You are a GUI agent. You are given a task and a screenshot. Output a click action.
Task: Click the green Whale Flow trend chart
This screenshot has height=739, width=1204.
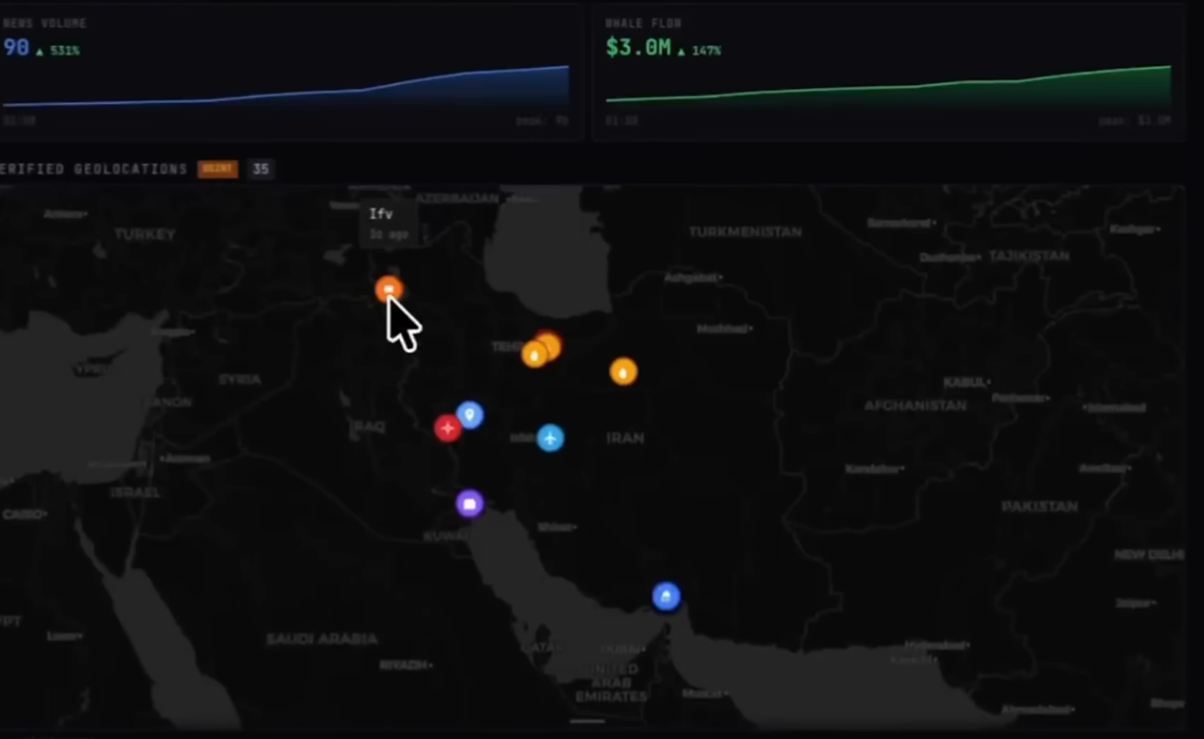coord(888,86)
